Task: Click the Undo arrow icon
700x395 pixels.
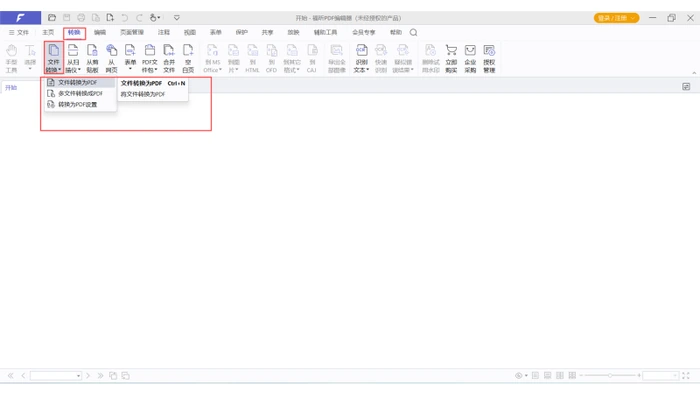Action: pos(125,18)
